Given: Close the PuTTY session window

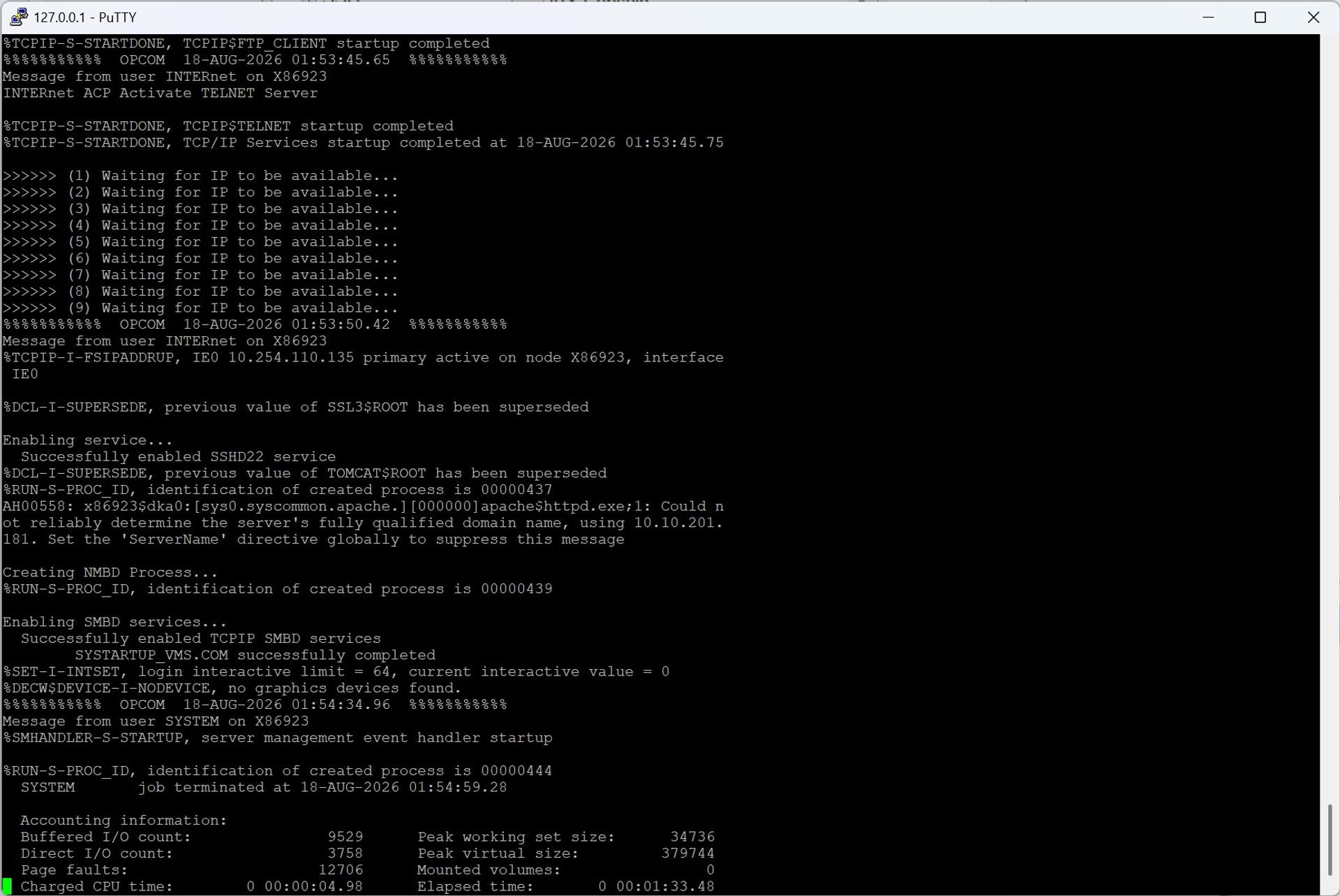Looking at the screenshot, I should point(1313,17).
